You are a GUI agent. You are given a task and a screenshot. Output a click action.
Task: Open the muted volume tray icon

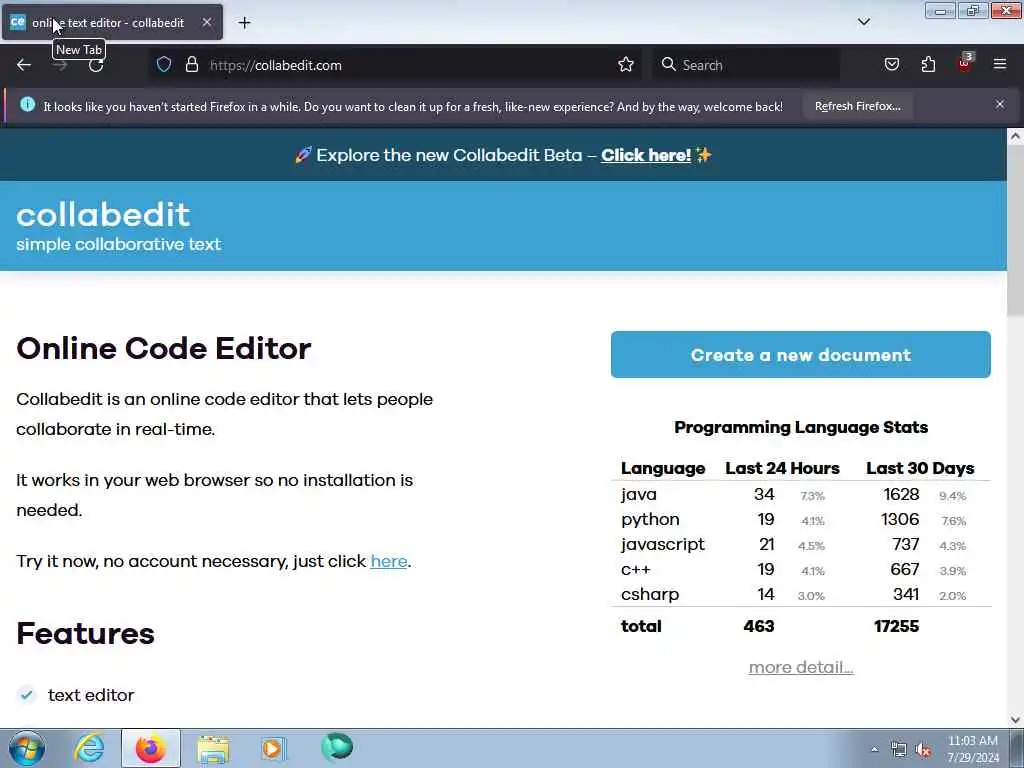tap(923, 750)
